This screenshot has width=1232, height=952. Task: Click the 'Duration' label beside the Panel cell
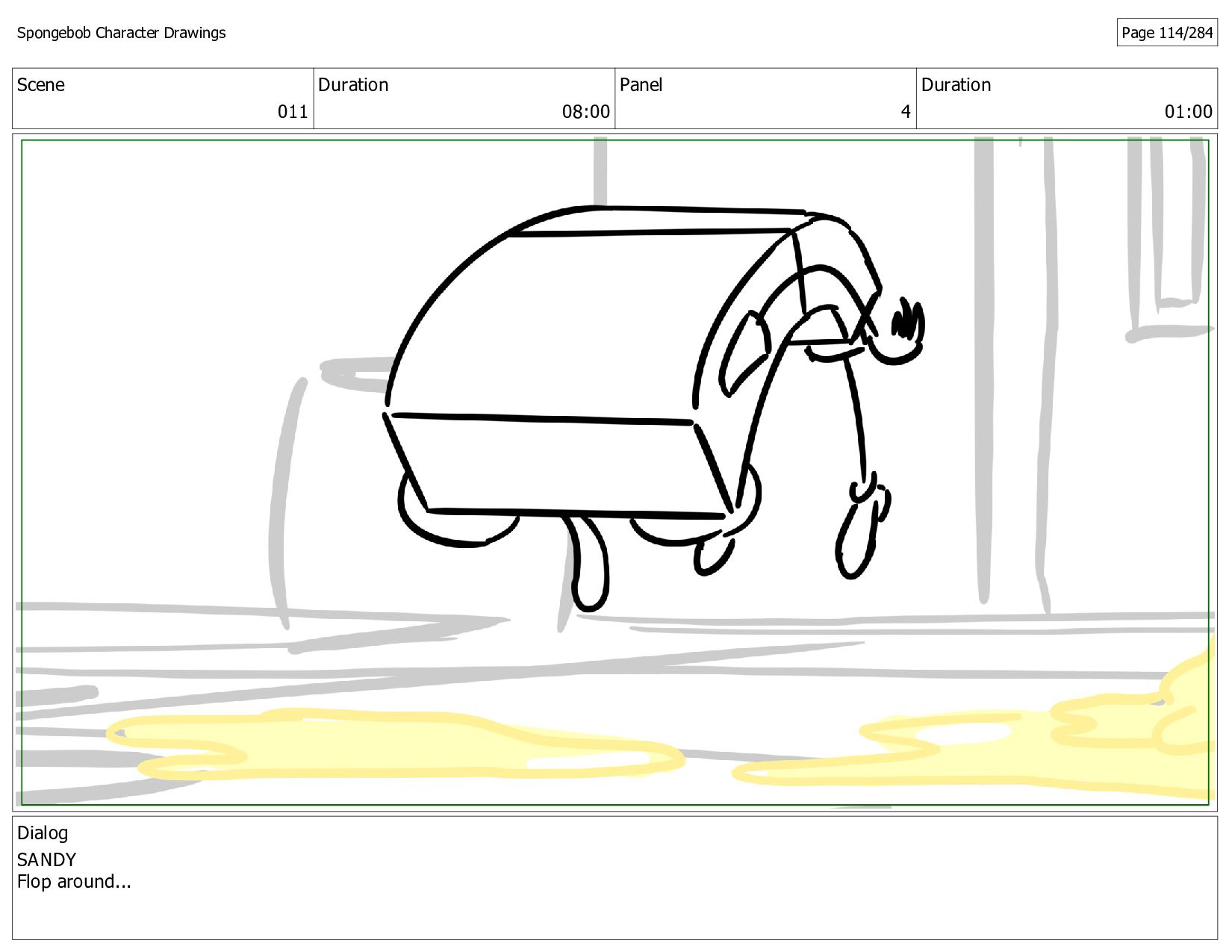(956, 85)
